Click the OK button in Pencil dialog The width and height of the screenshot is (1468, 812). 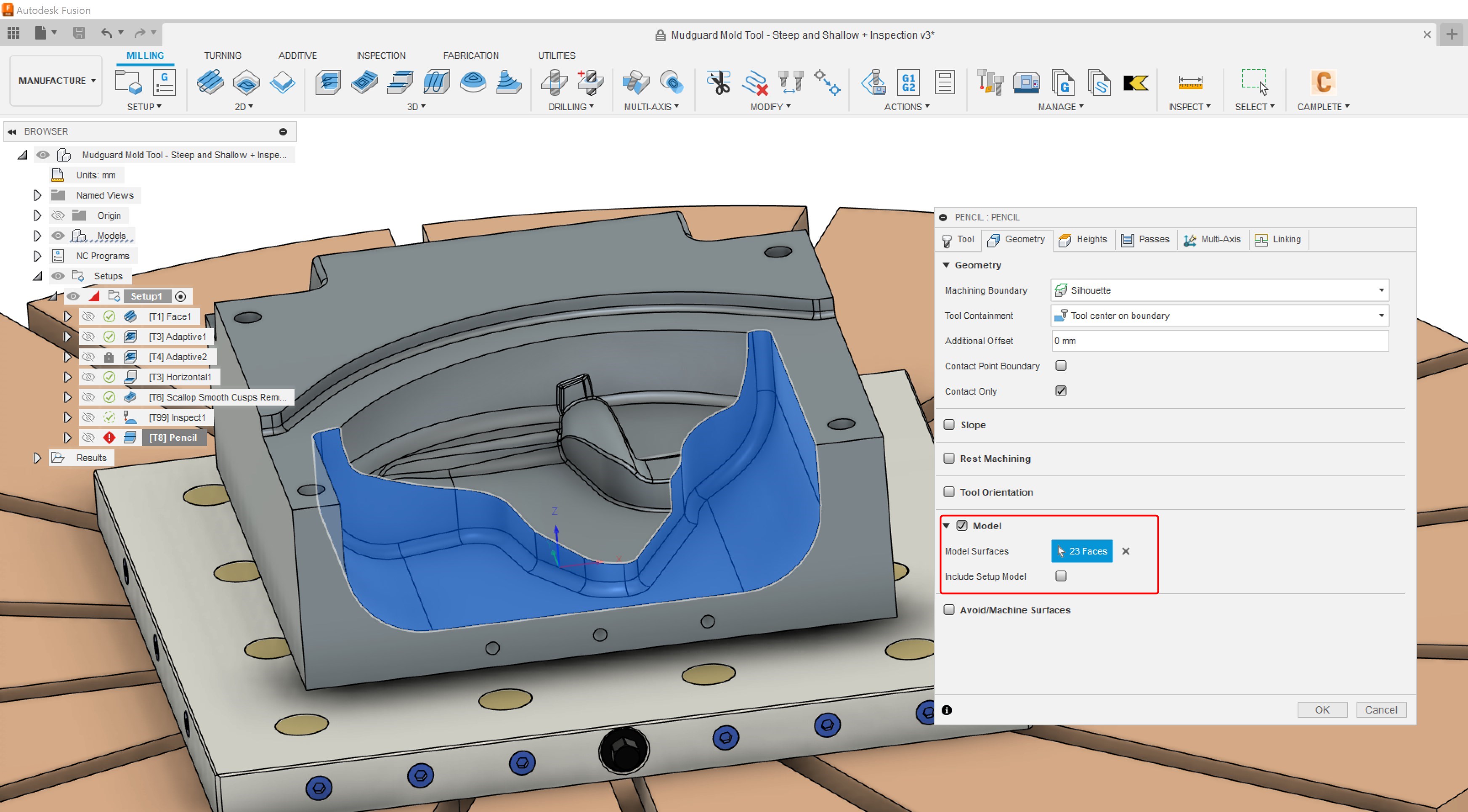click(x=1322, y=709)
